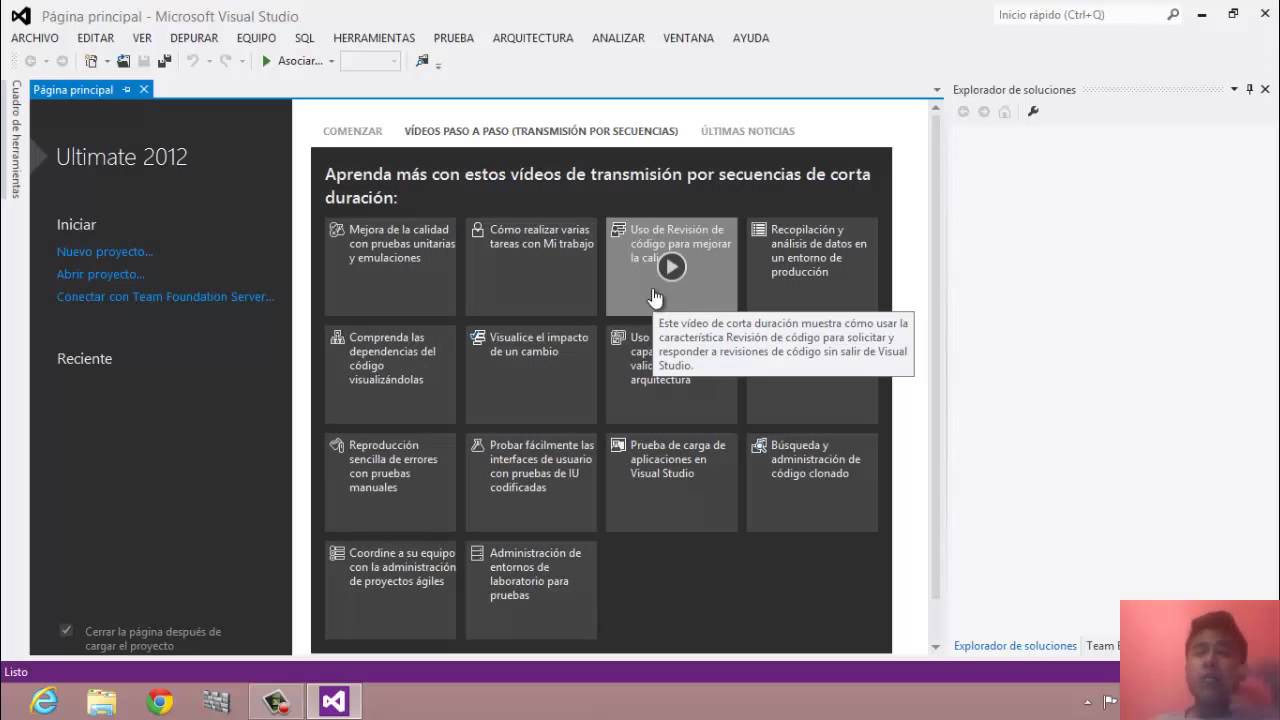Click the Undo toolbar icon
This screenshot has height=720, width=1280.
point(193,61)
